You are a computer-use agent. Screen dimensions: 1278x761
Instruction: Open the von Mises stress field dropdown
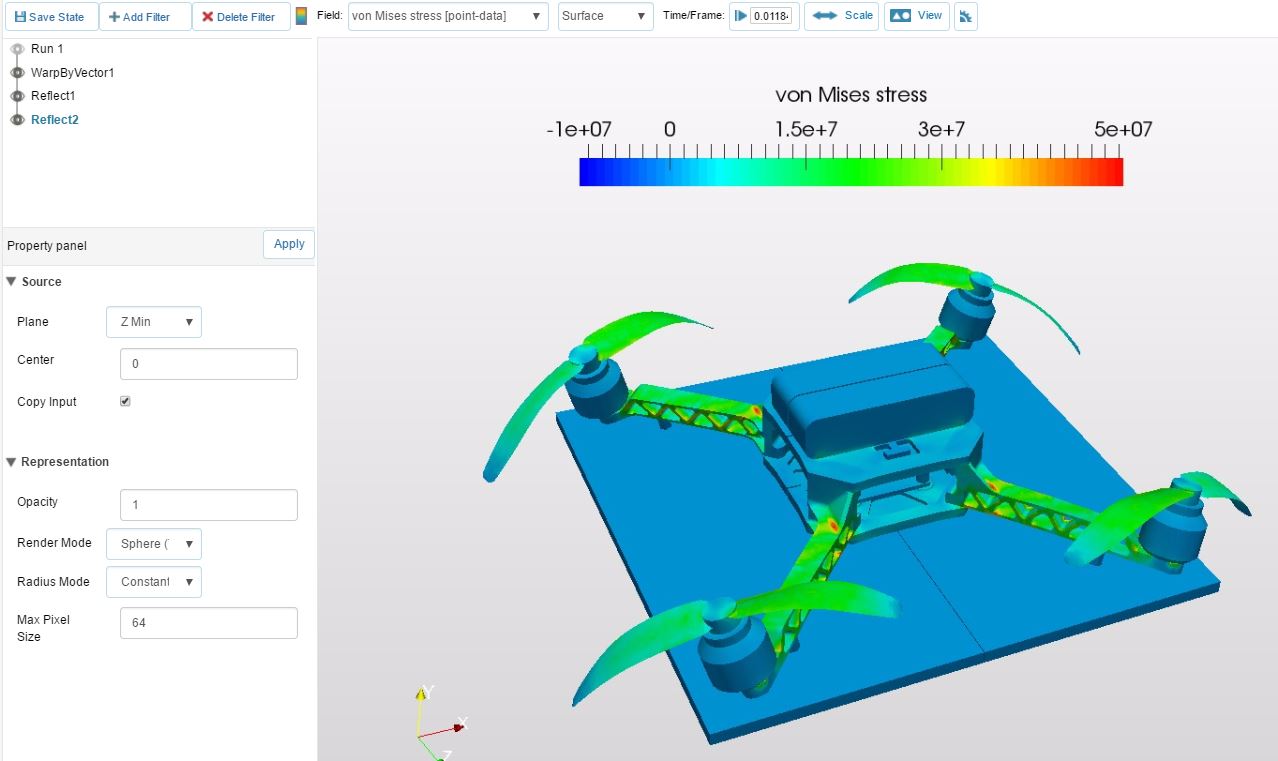pyautogui.click(x=448, y=16)
